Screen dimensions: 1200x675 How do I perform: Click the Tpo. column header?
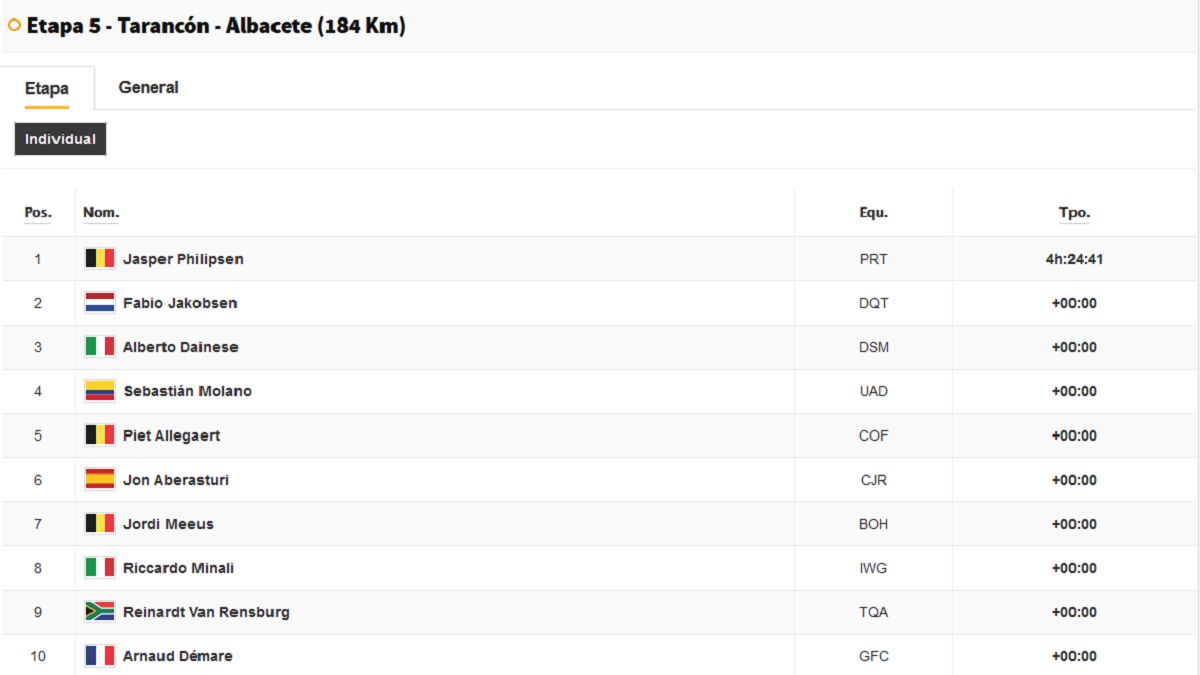click(1074, 213)
